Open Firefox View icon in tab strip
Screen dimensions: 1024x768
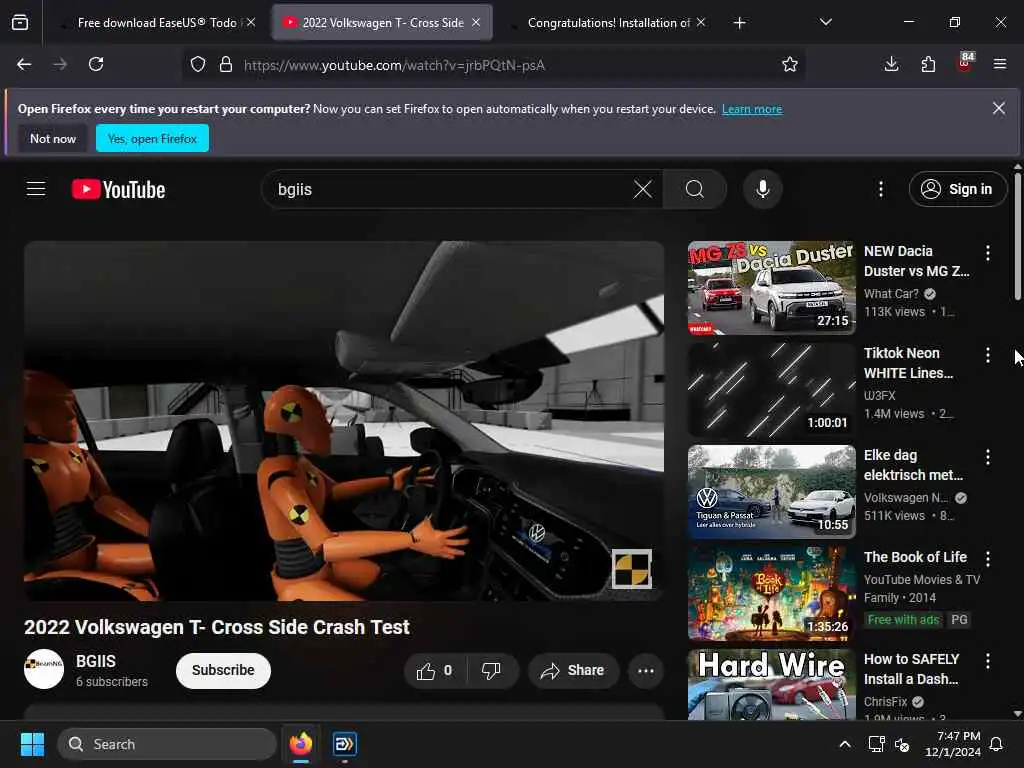click(20, 23)
